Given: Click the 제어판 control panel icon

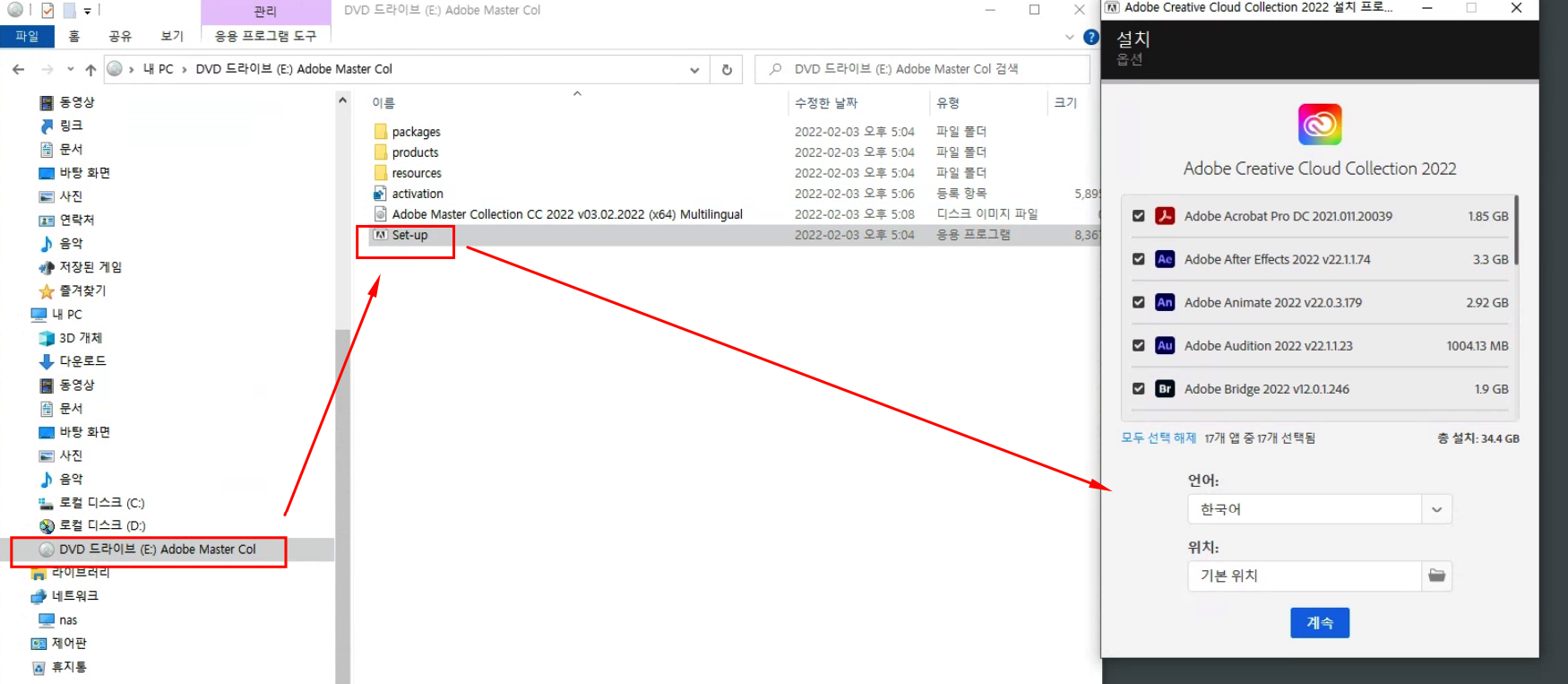Looking at the screenshot, I should [x=39, y=644].
